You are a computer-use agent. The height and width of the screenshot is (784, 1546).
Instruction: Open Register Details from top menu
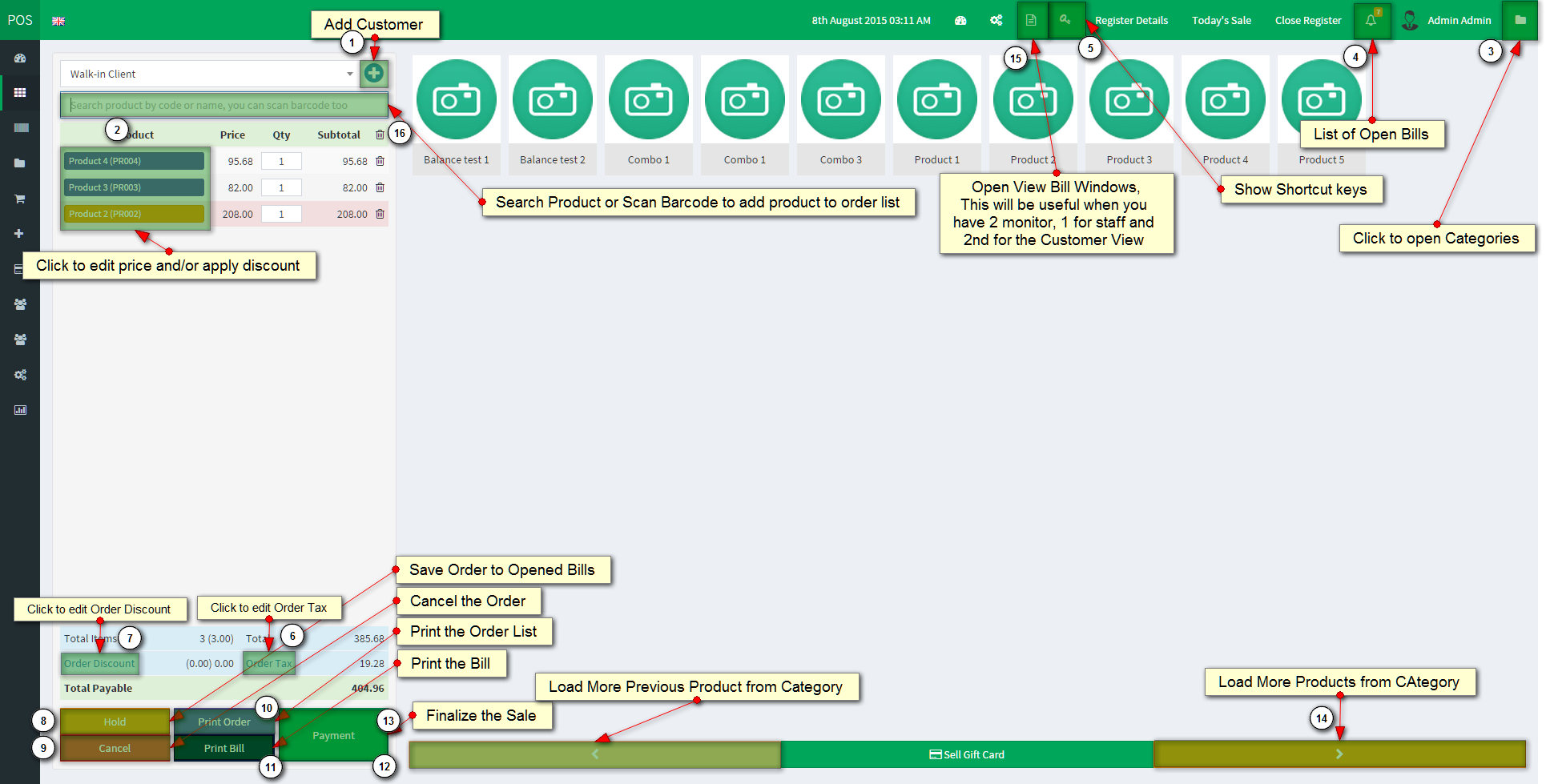tap(1131, 20)
